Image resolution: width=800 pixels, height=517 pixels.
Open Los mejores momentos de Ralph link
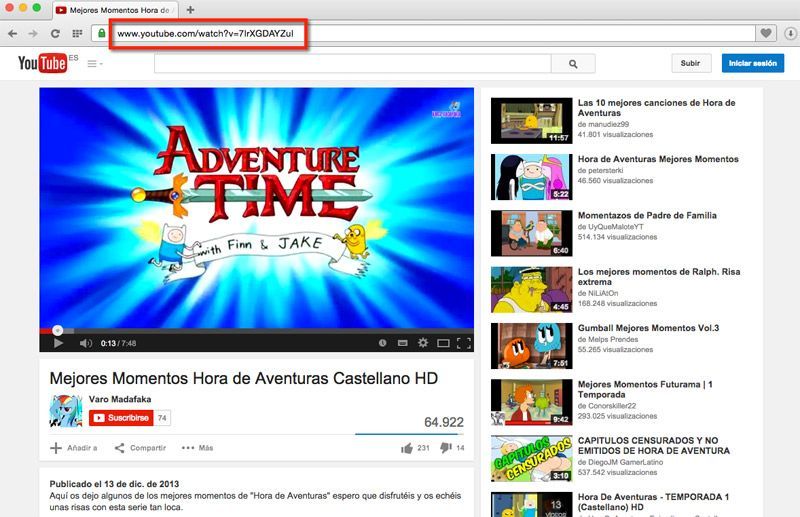pyautogui.click(x=659, y=277)
